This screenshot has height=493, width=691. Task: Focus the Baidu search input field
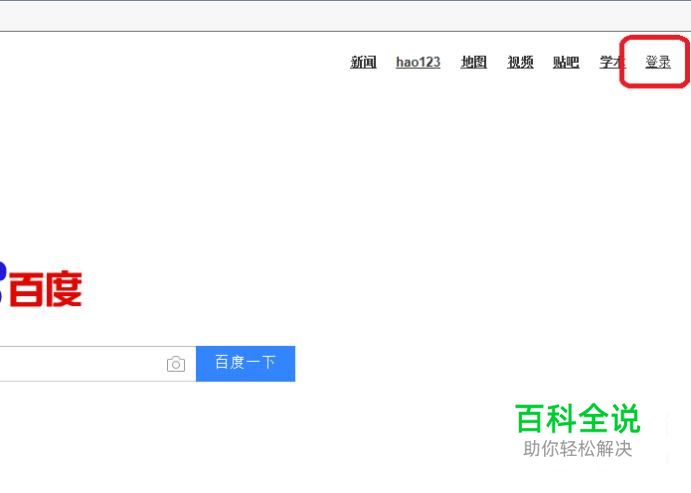click(x=98, y=363)
